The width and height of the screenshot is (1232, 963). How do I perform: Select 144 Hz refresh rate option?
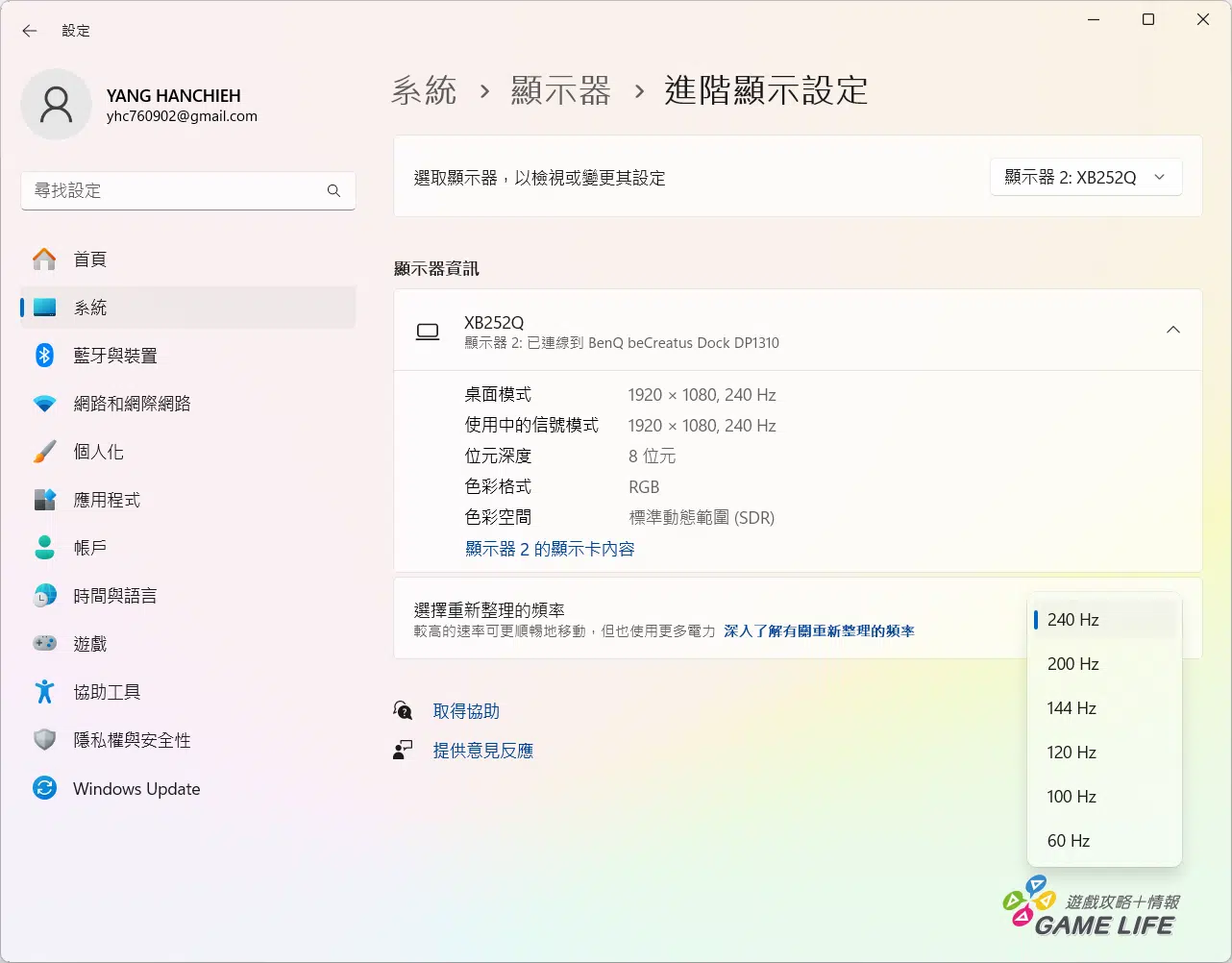point(1072,708)
